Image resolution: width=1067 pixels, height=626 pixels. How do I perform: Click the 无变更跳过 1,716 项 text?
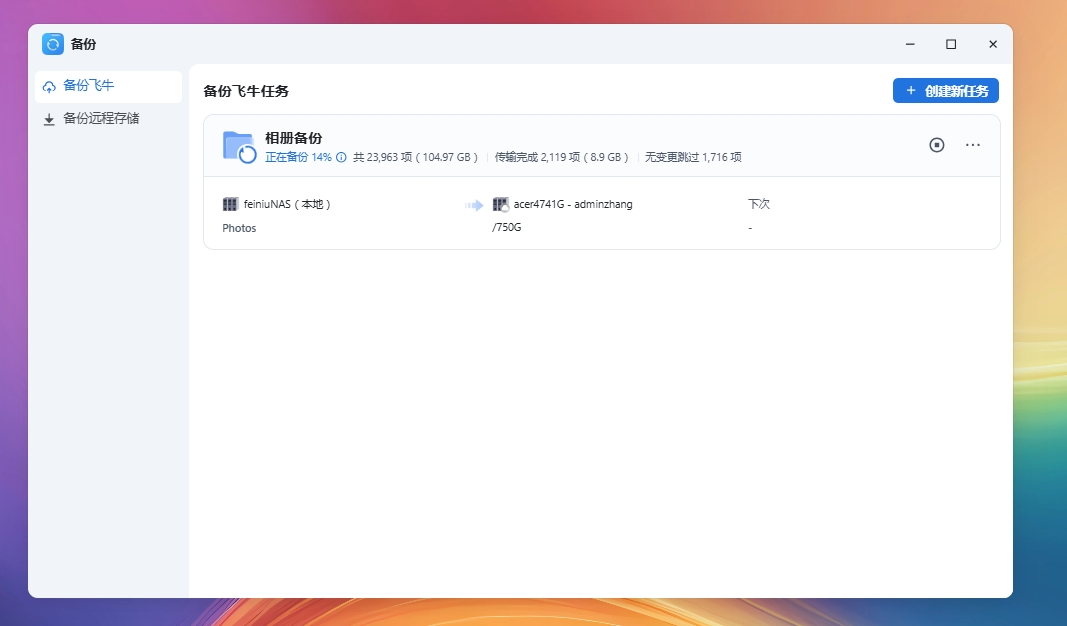(x=693, y=157)
